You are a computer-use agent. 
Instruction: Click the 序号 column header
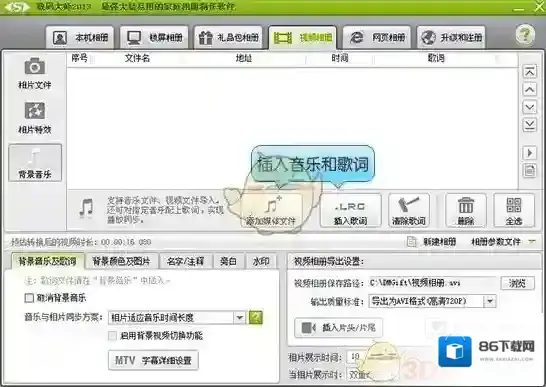(x=79, y=58)
